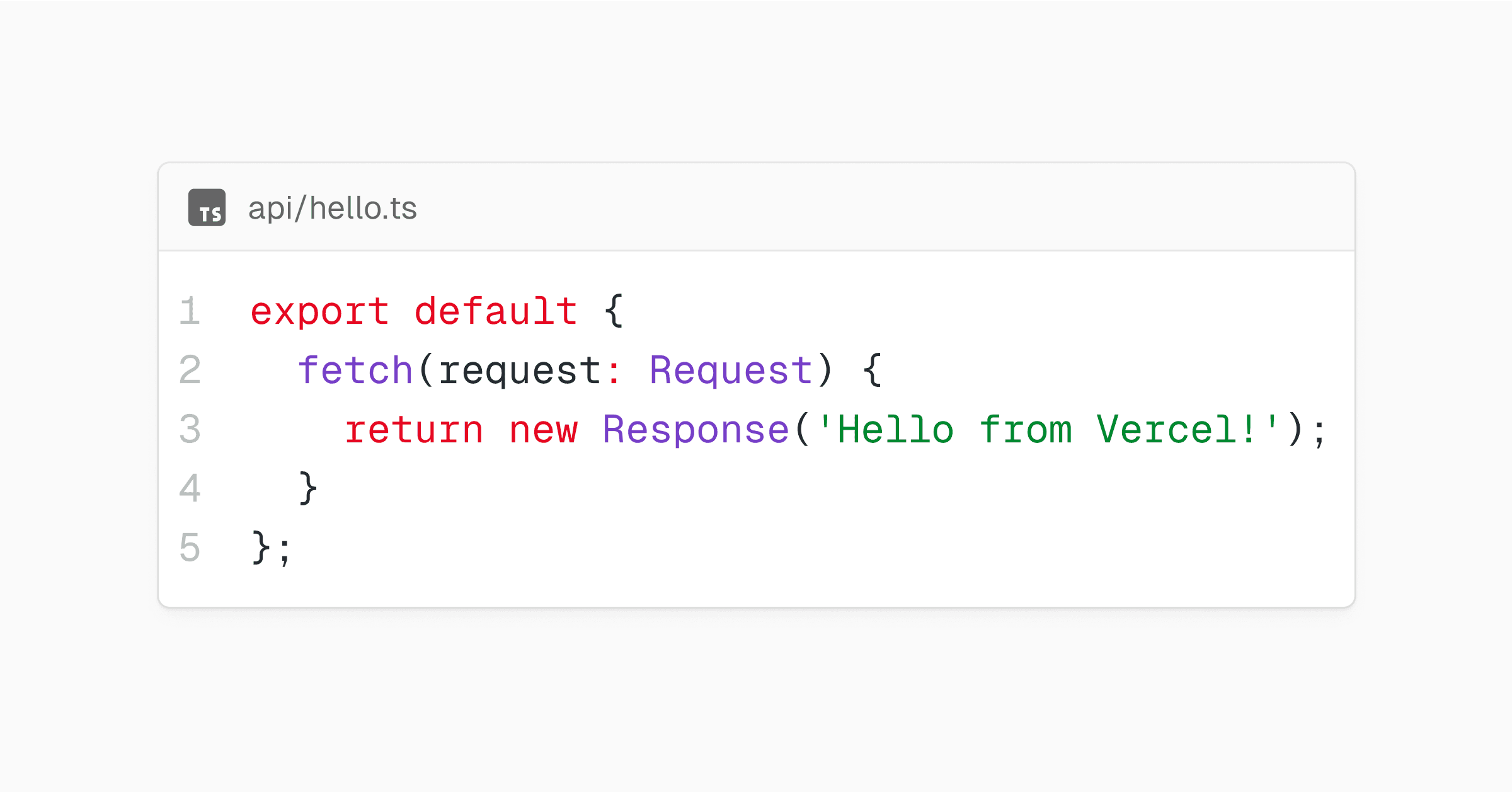1512x792 pixels.
Task: Click line number 4 in gutter
Action: pyautogui.click(x=190, y=488)
